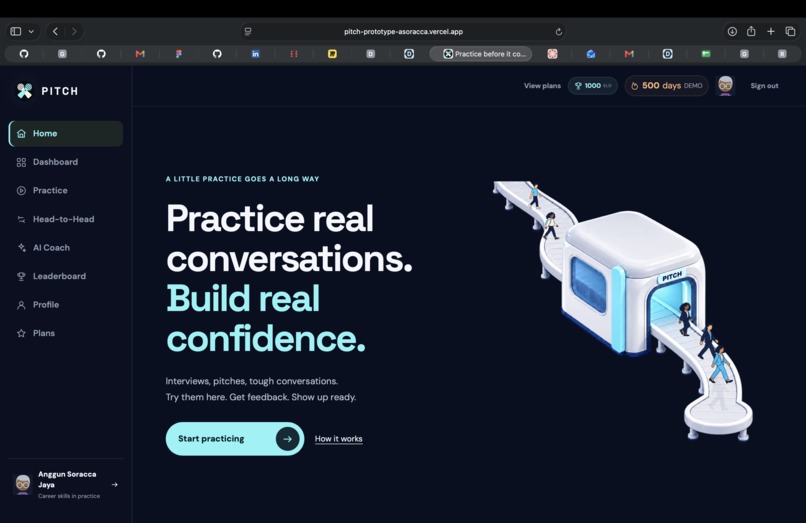Open the Dashboard page in sidebar
The width and height of the screenshot is (806, 523).
pos(66,162)
